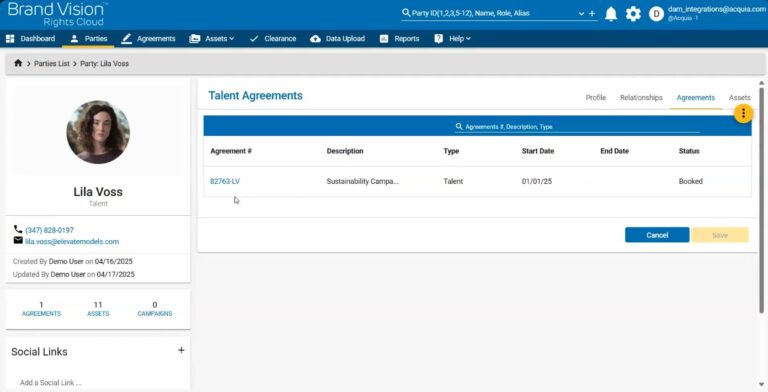Screen dimensions: 768x392
Task: Click the agreements search field
Action: pos(577,126)
